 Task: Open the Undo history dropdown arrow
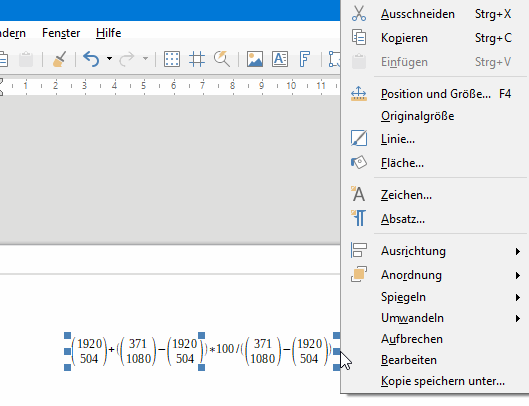(x=109, y=59)
